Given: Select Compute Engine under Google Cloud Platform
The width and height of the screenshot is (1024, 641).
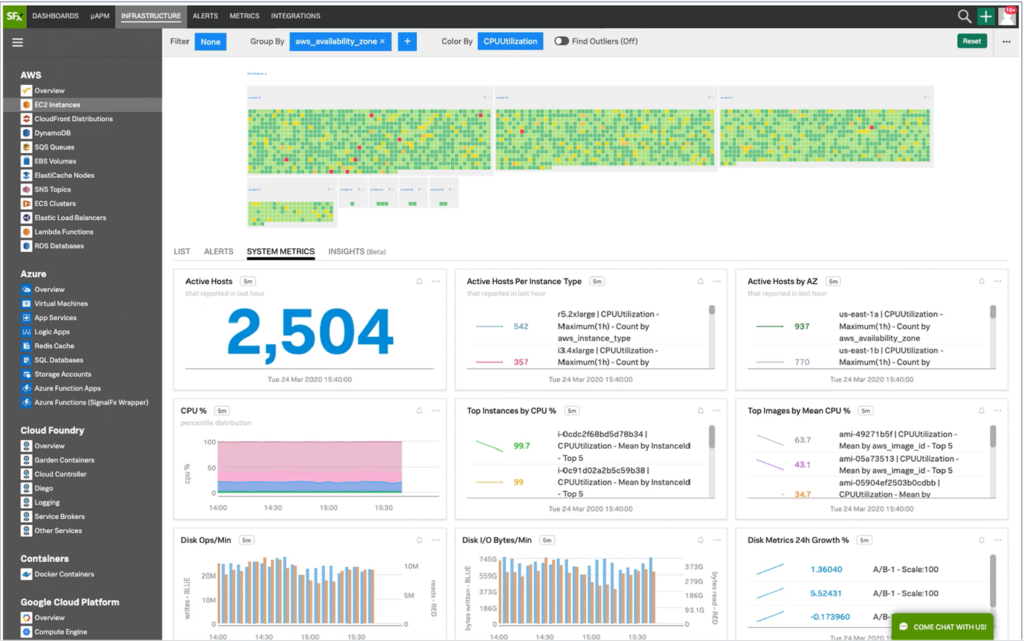Looking at the screenshot, I should click(x=63, y=631).
